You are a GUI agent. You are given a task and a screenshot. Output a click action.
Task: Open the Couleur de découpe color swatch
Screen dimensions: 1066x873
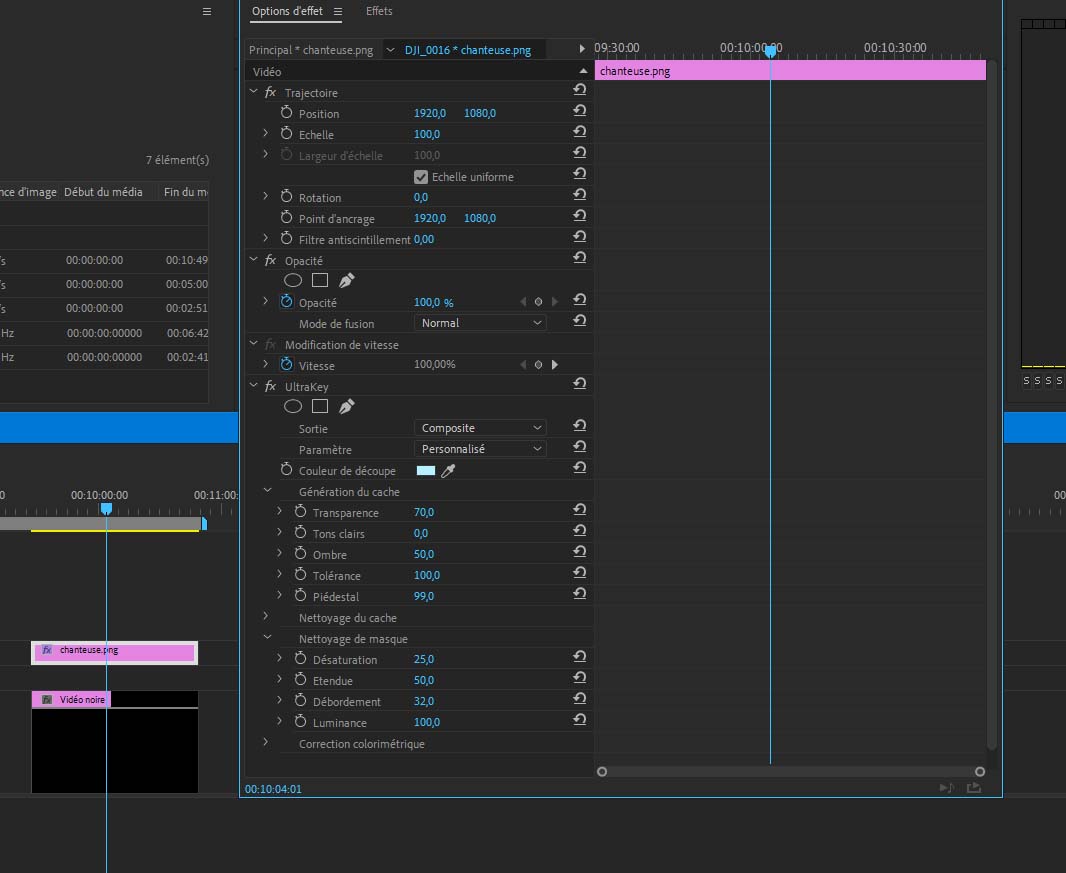tap(426, 470)
